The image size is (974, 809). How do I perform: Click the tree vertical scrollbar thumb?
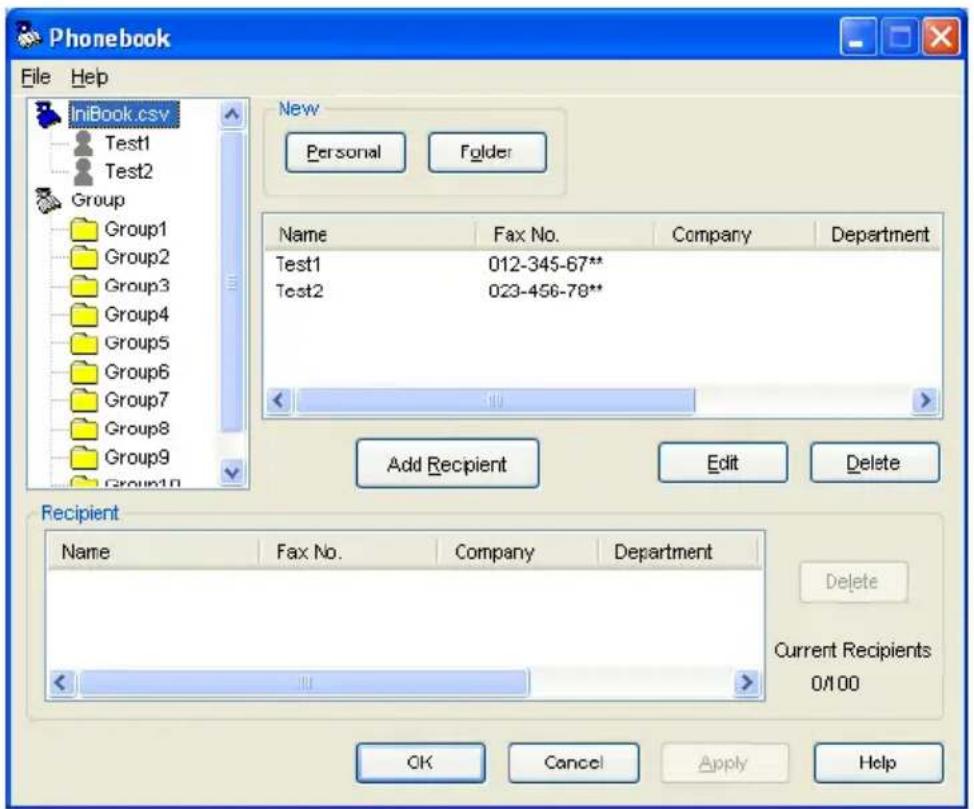tap(232, 282)
